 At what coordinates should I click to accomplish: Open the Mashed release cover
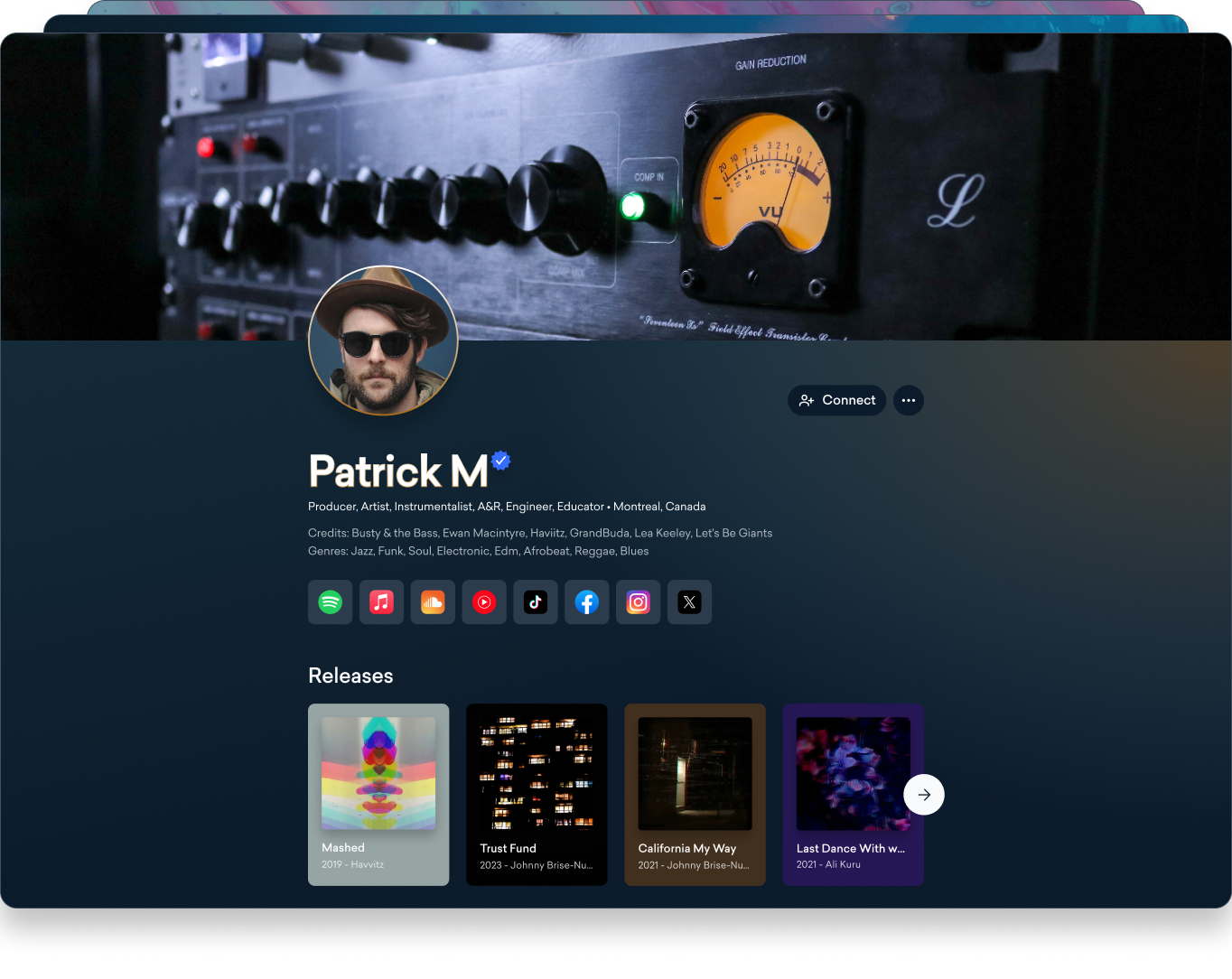pyautogui.click(x=378, y=773)
